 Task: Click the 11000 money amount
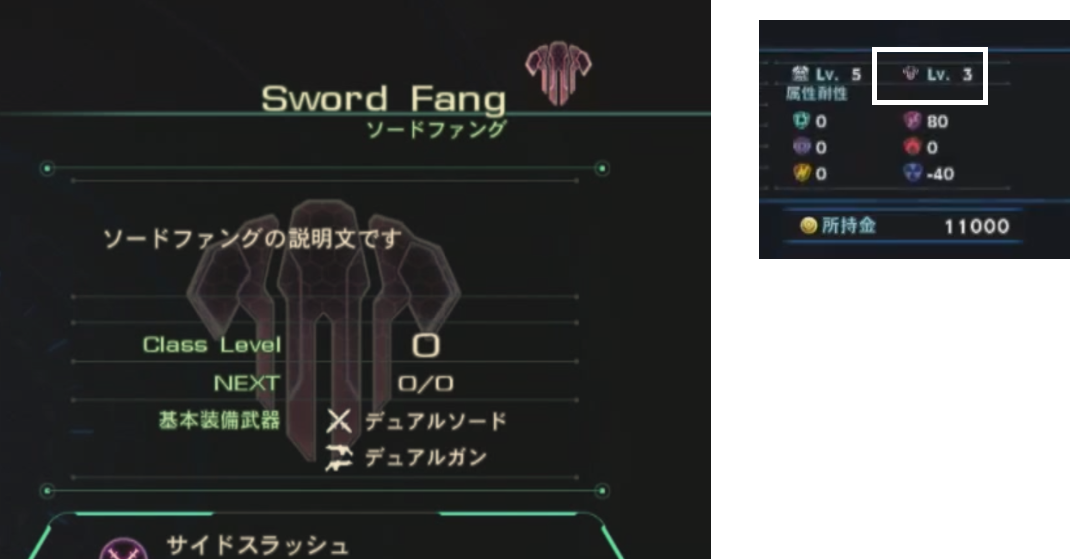click(976, 226)
